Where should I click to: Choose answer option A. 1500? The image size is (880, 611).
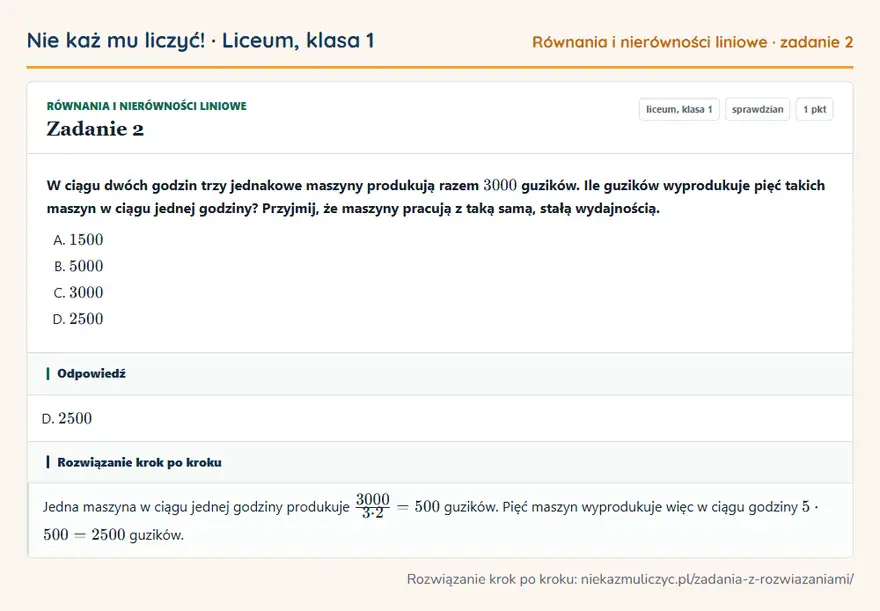(x=78, y=240)
